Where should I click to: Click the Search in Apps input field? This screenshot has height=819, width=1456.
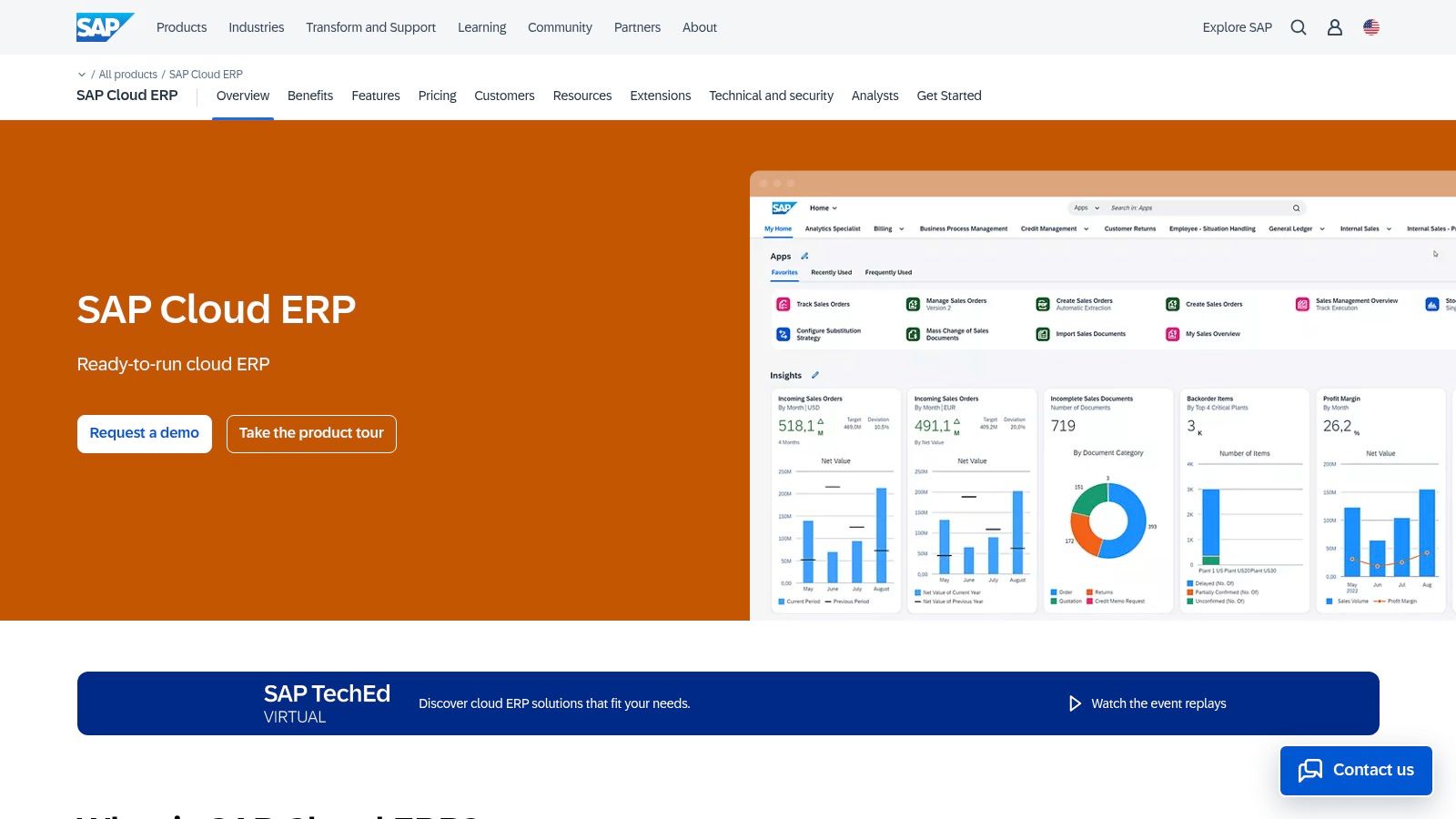click(x=1133, y=207)
